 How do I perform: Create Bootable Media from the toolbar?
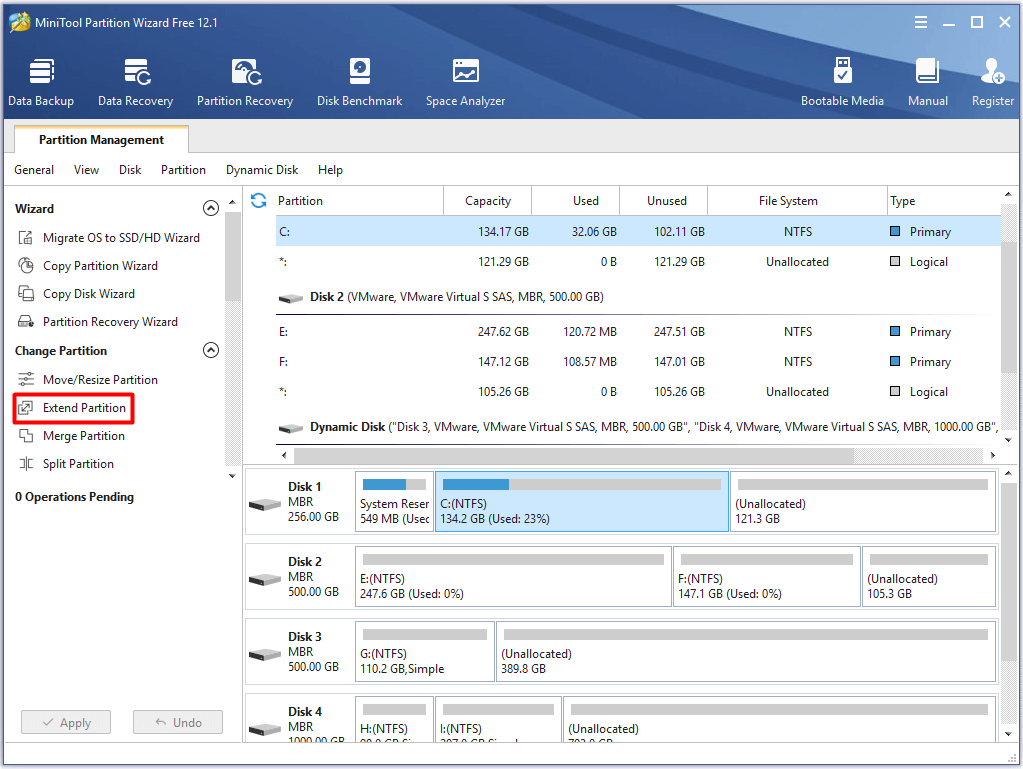tap(842, 83)
